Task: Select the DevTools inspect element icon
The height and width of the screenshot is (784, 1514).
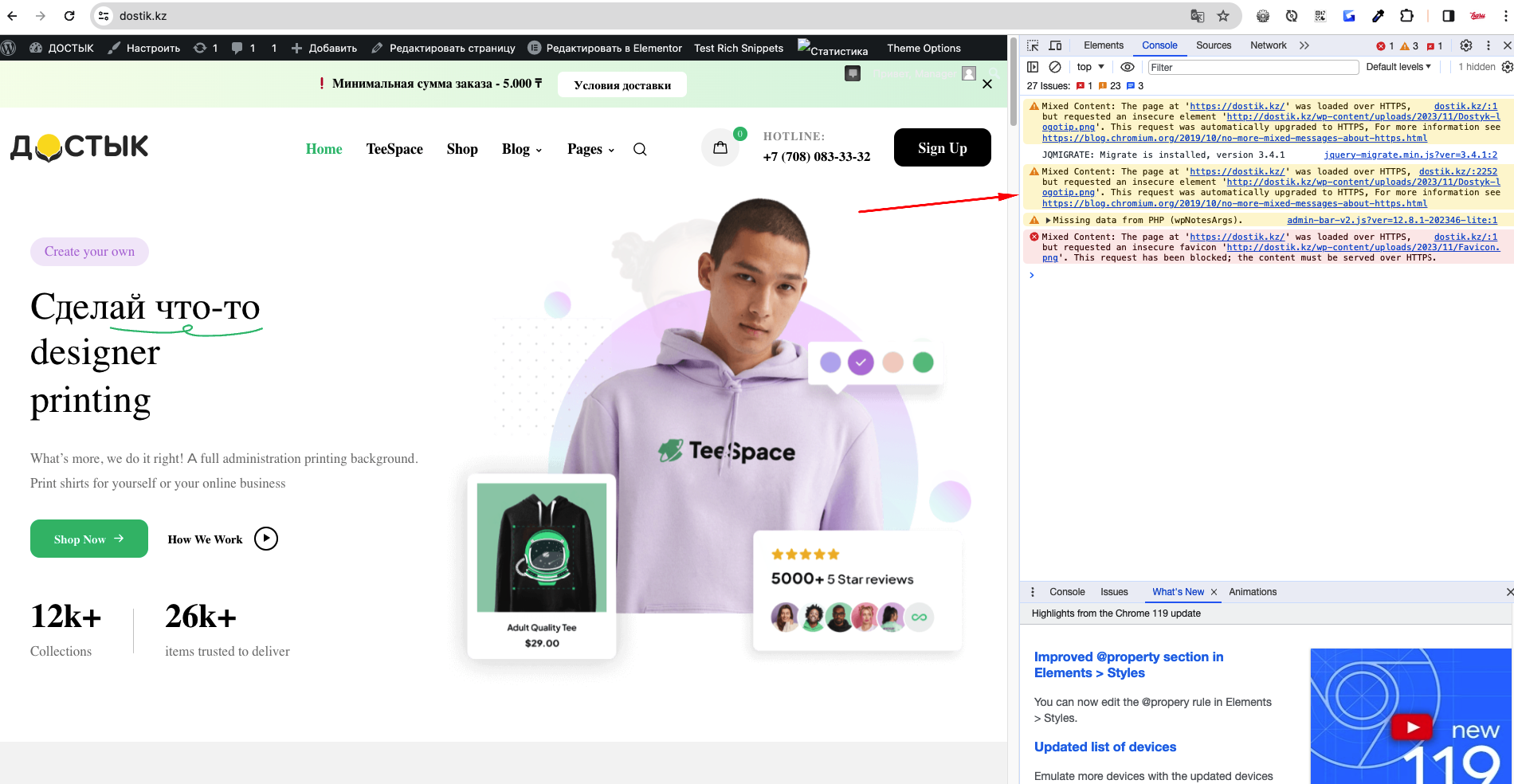Action: [x=1033, y=45]
